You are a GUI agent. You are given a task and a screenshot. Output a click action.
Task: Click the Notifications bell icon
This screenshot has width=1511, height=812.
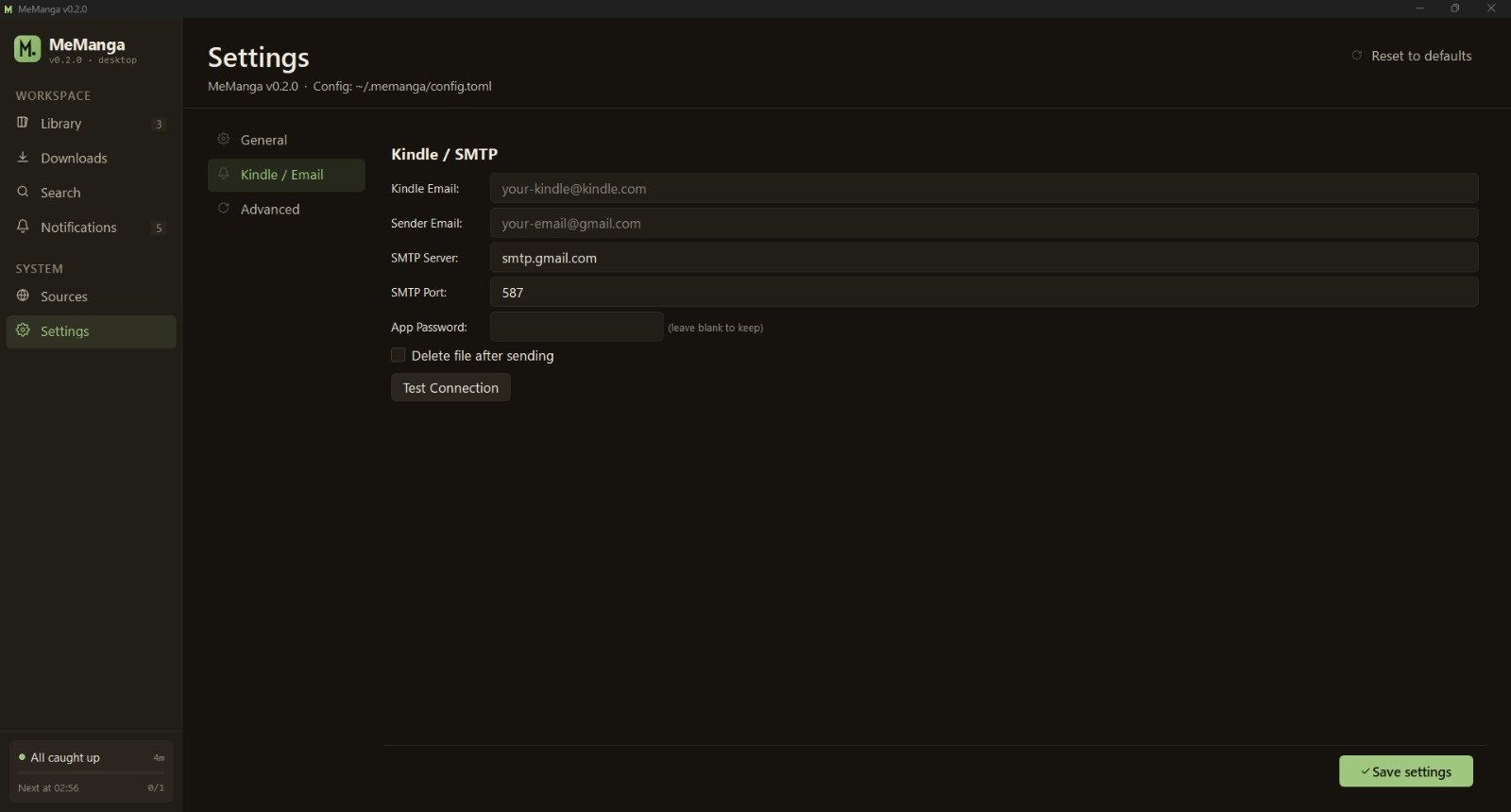click(23, 227)
